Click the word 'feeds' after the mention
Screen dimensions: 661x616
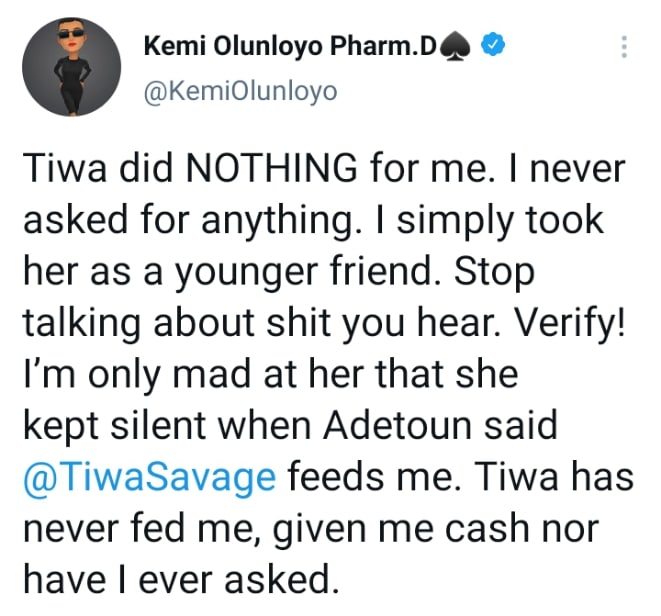[x=336, y=478]
